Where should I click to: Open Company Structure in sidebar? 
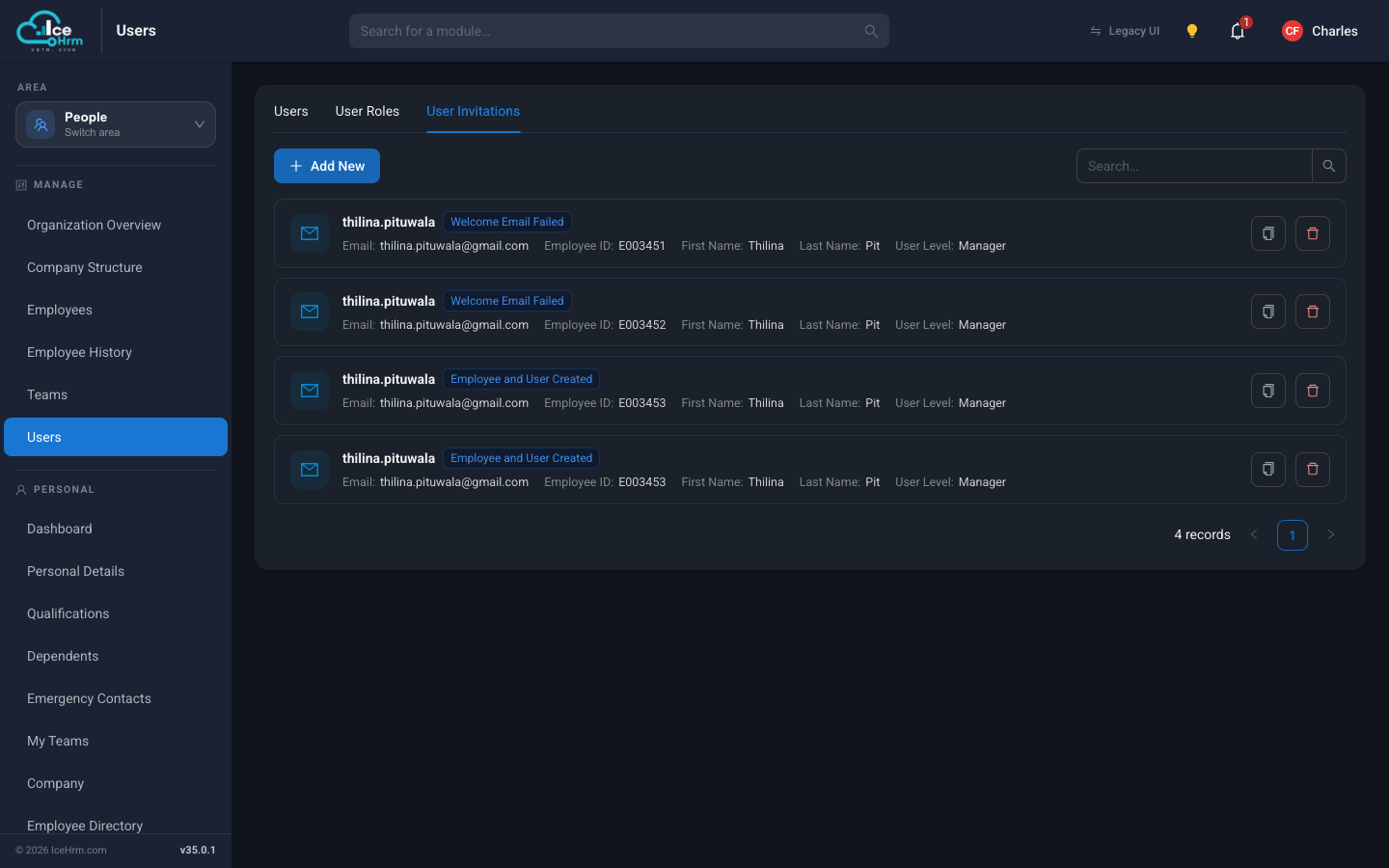click(x=116, y=267)
